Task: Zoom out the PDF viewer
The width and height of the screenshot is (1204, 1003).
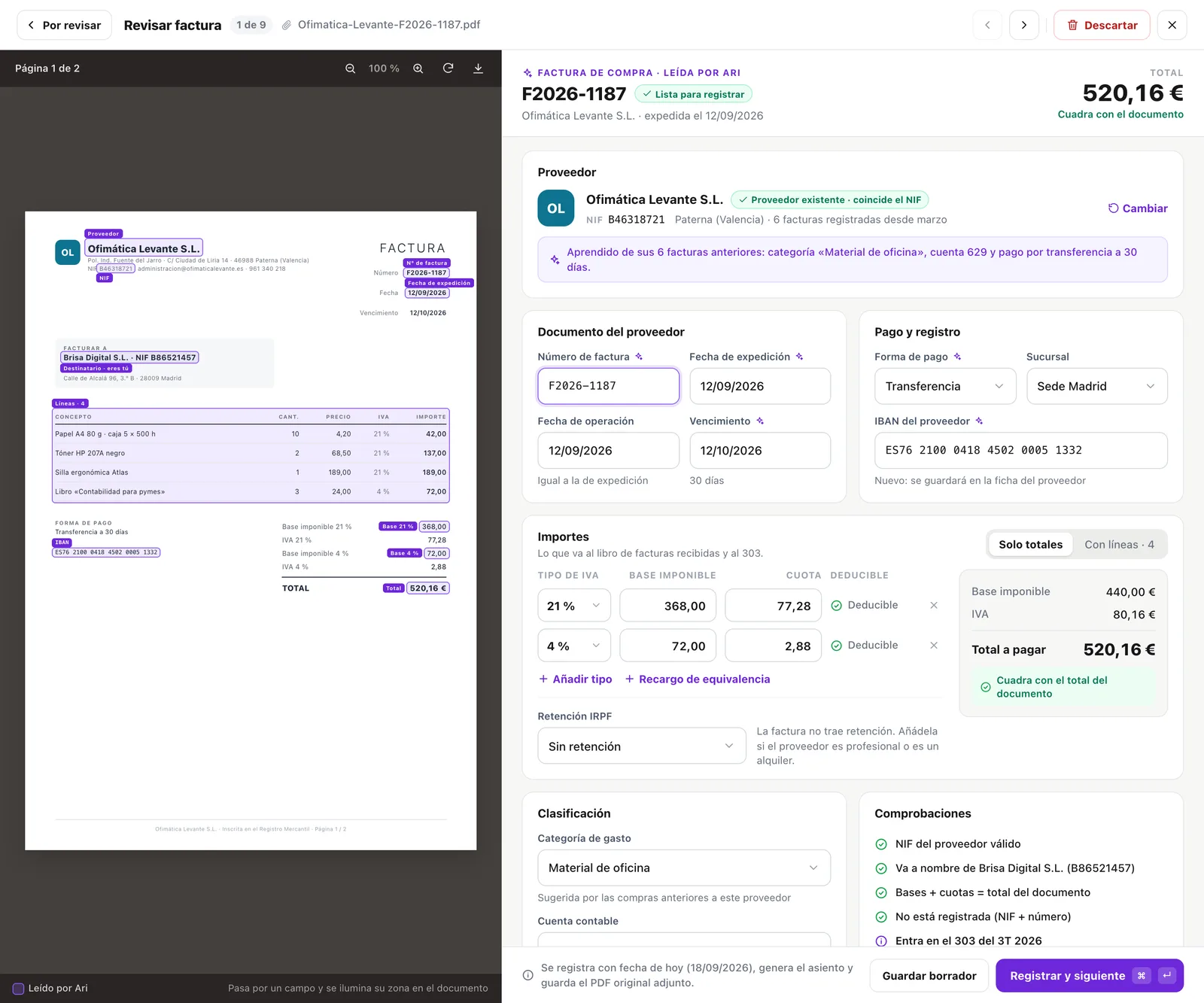Action: pyautogui.click(x=350, y=68)
